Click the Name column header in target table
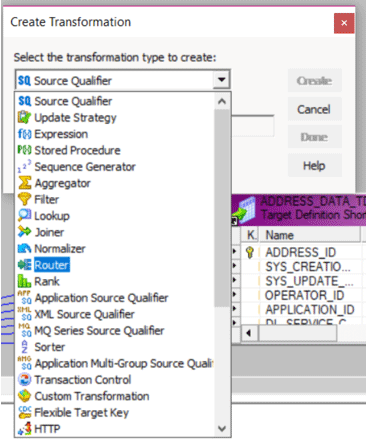The width and height of the screenshot is (367, 439). 310,235
